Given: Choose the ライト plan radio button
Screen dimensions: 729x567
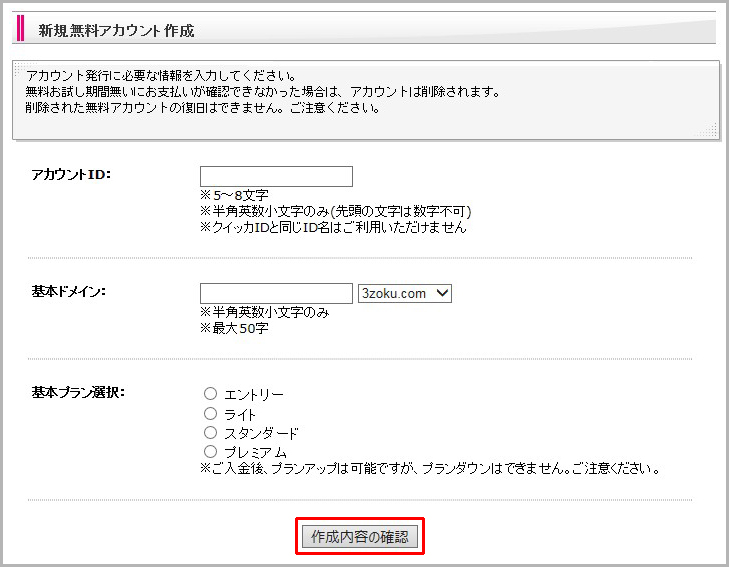Looking at the screenshot, I should (x=210, y=413).
